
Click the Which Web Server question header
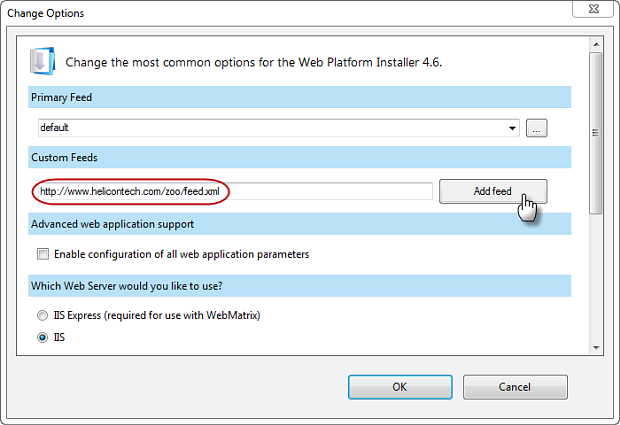(x=300, y=285)
